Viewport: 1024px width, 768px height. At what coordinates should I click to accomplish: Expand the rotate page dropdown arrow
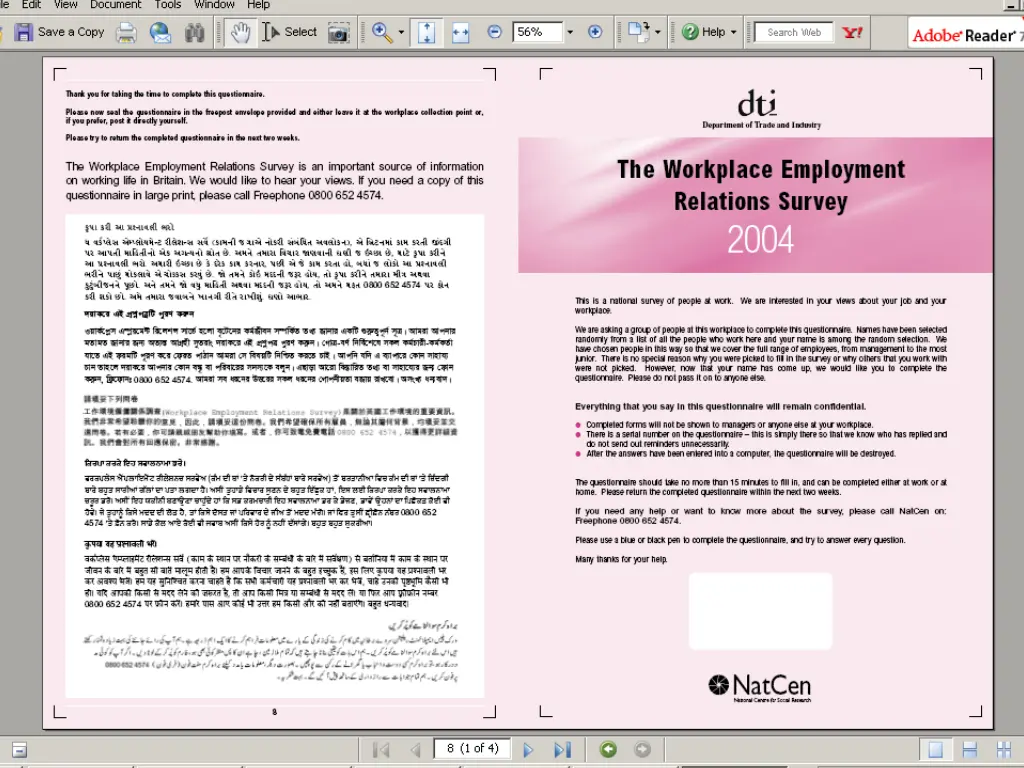[x=658, y=32]
